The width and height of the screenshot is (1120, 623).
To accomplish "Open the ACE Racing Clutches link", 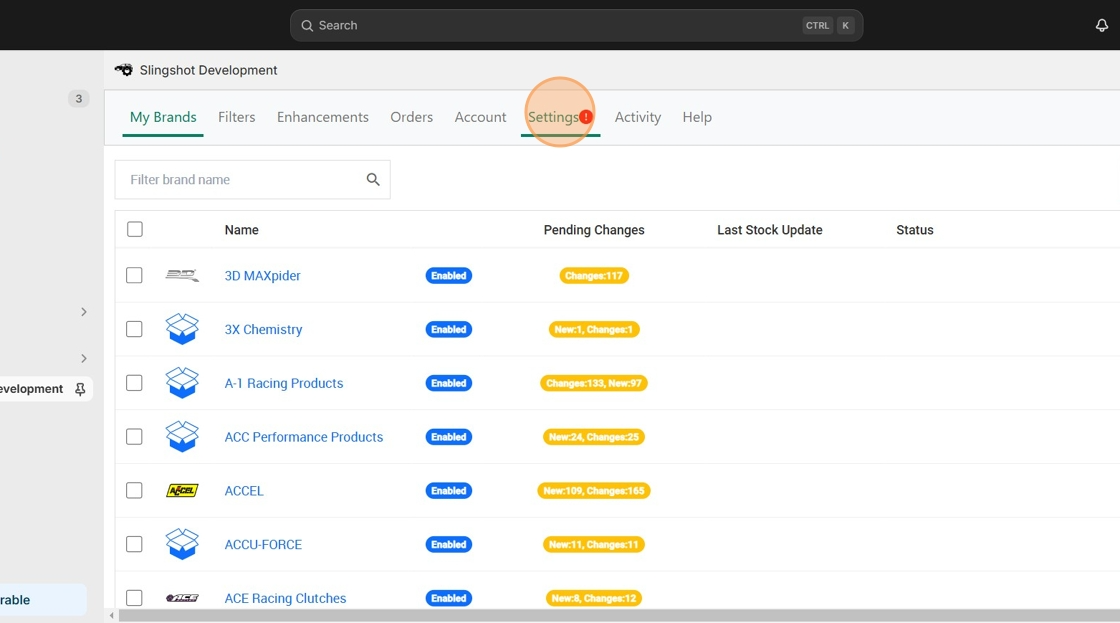I will point(285,598).
